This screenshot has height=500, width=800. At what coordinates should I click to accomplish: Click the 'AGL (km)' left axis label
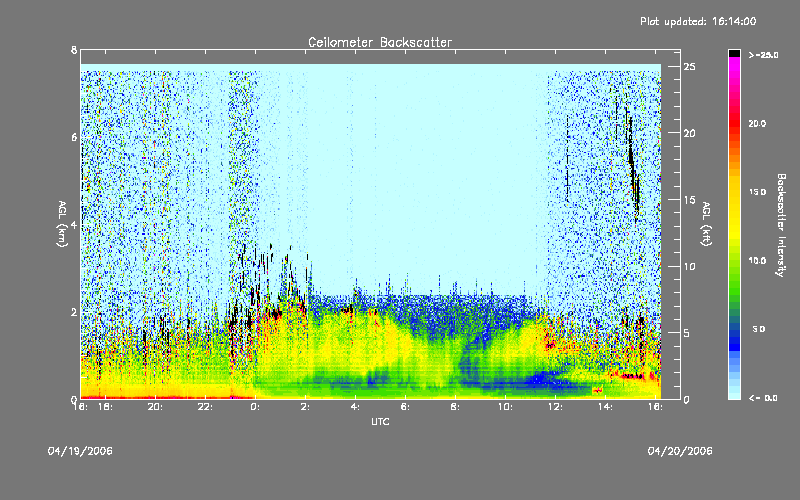62,224
